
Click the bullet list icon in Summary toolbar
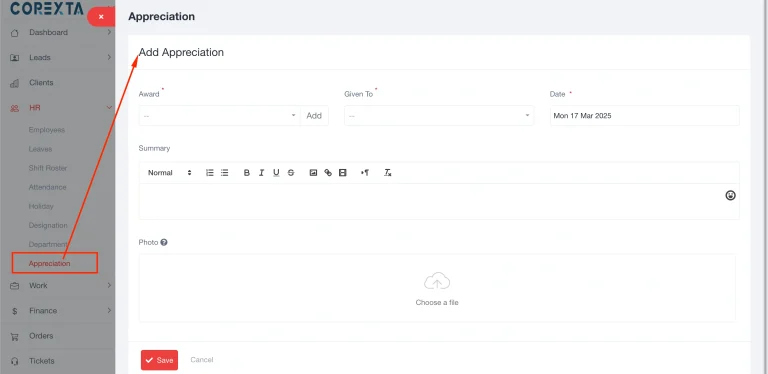(224, 172)
